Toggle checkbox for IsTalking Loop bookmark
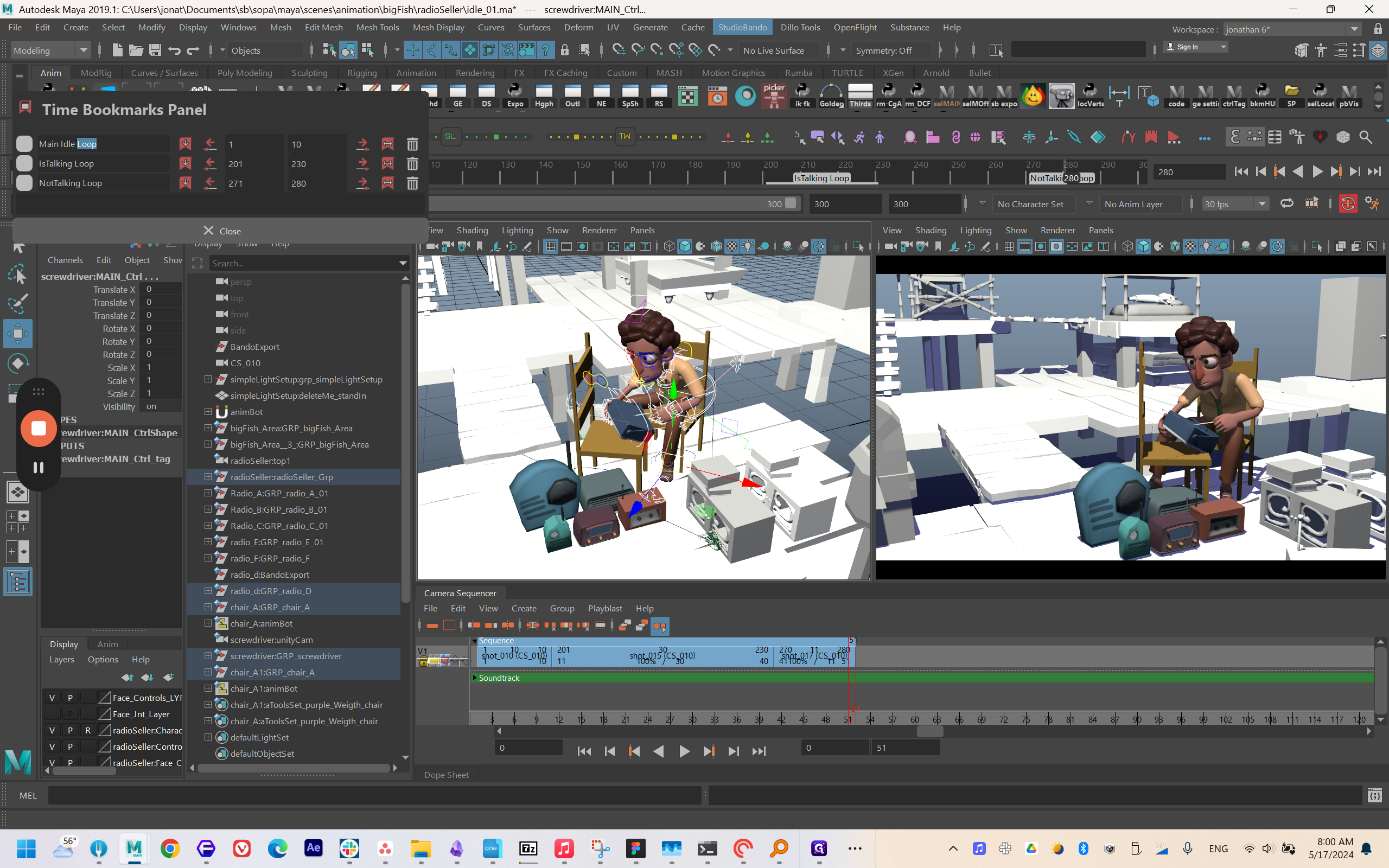 [24, 163]
